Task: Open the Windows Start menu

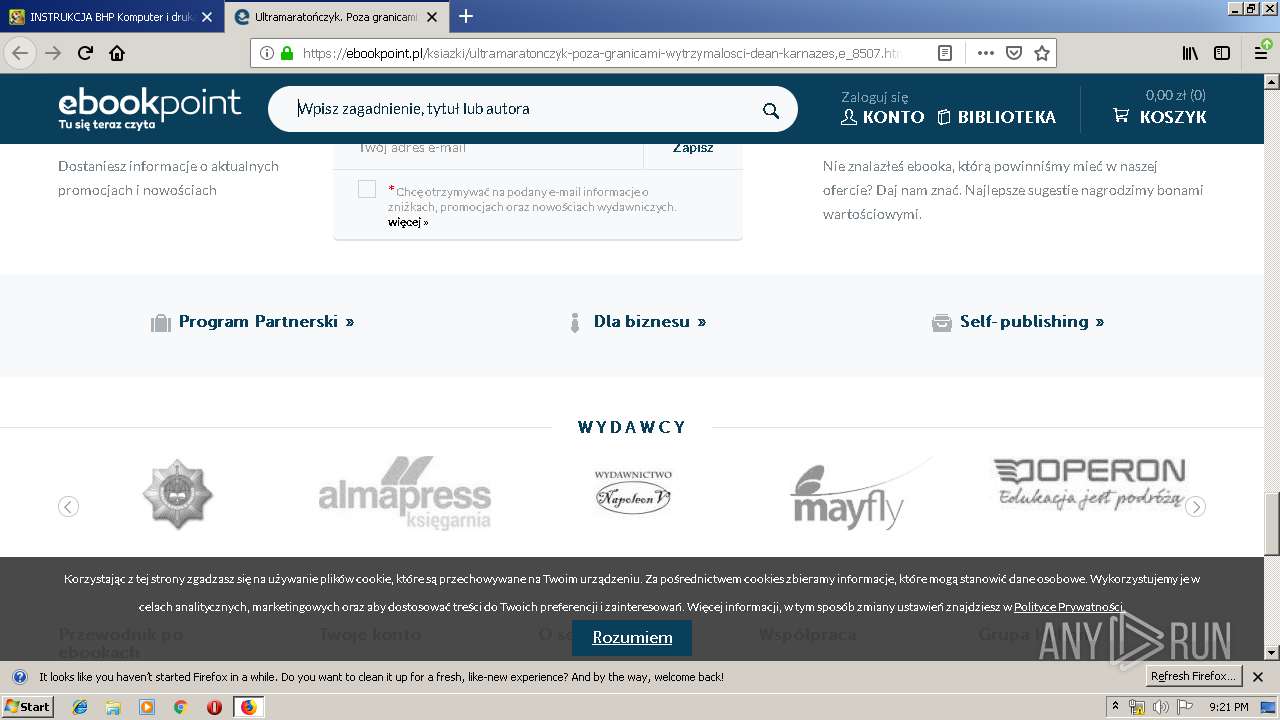Action: coord(28,707)
